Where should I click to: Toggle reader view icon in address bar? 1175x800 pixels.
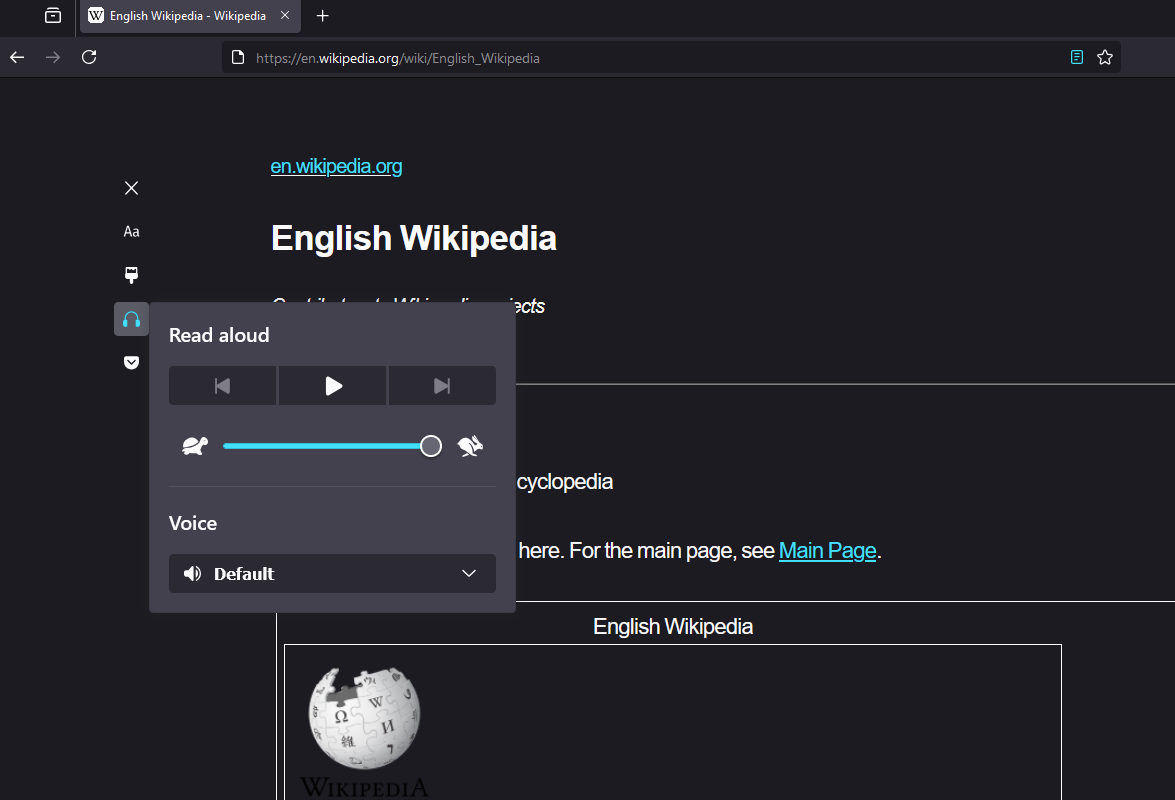coord(1077,58)
